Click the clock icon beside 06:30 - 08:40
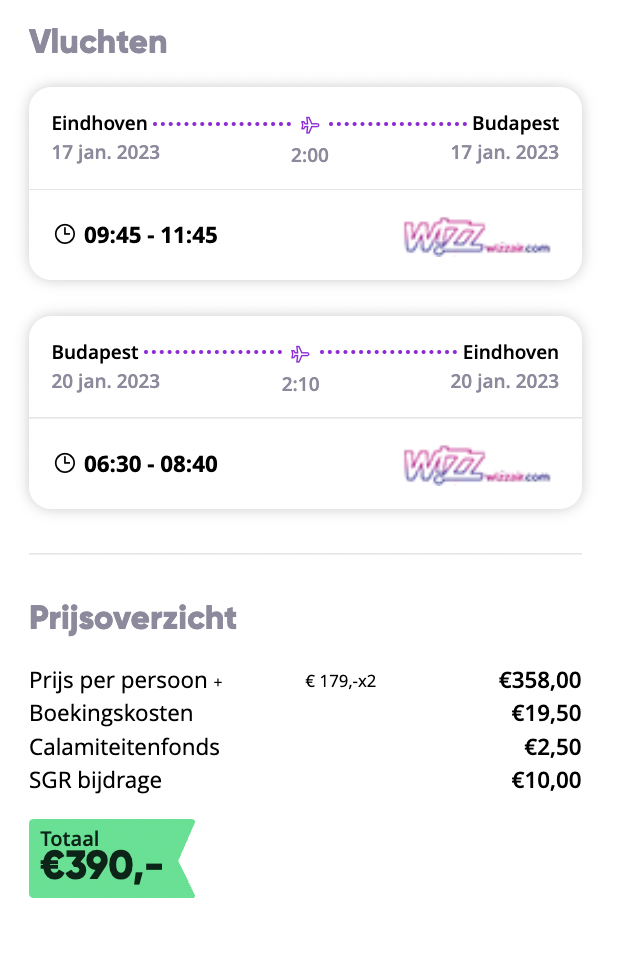 [65, 463]
